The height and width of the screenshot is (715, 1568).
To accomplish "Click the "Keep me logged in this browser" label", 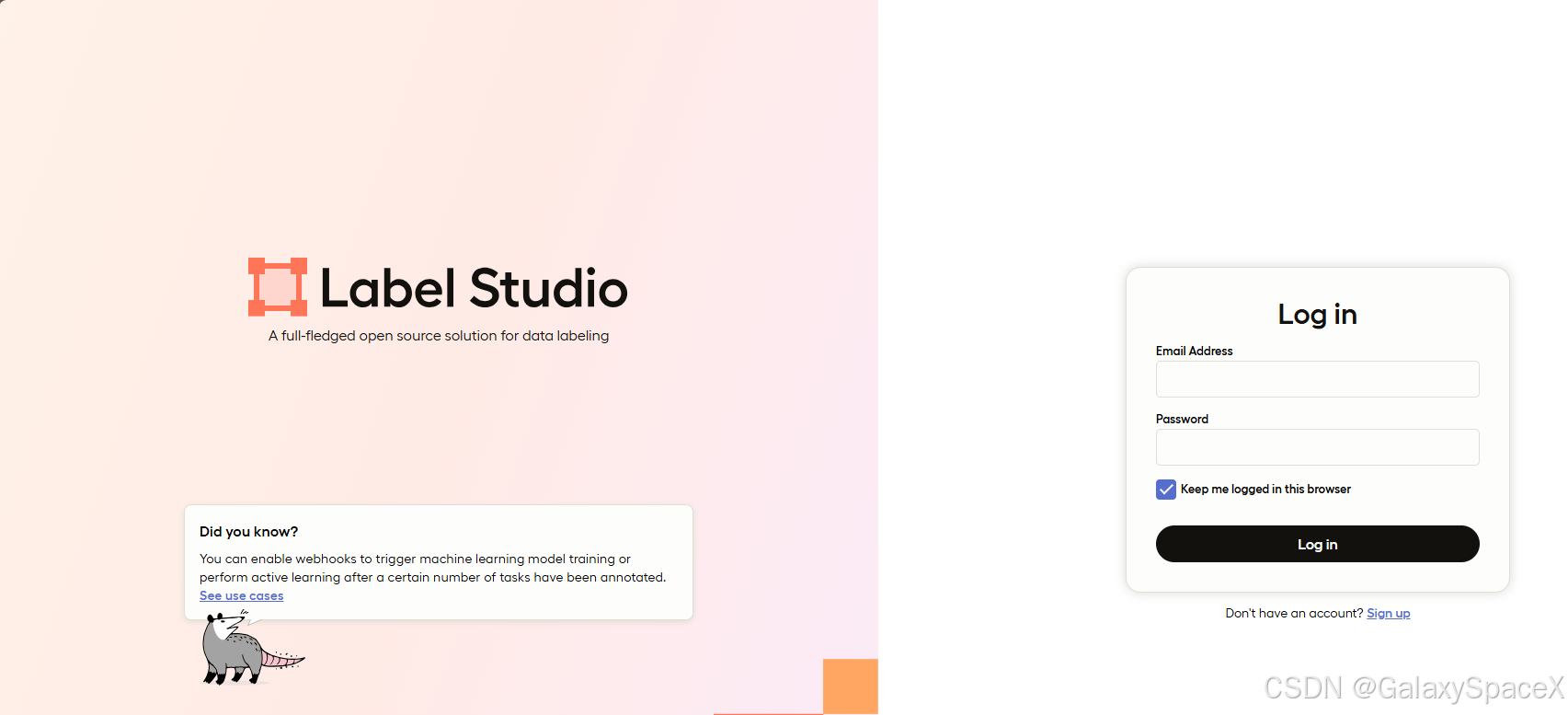I will [1265, 490].
